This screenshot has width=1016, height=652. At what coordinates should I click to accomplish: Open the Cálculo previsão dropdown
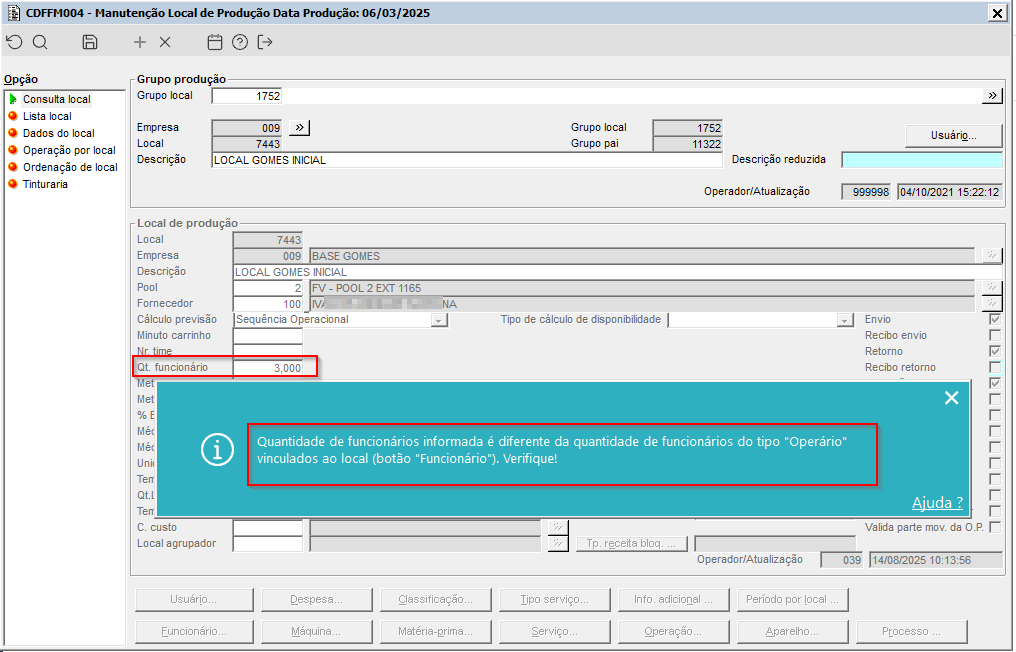[x=439, y=320]
